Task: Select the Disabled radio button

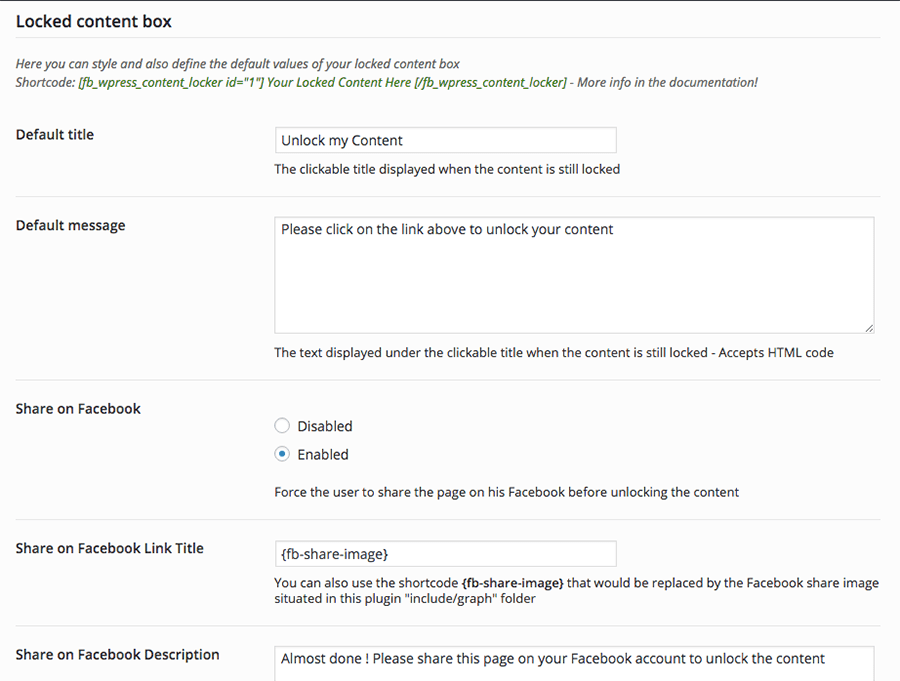Action: tap(282, 425)
